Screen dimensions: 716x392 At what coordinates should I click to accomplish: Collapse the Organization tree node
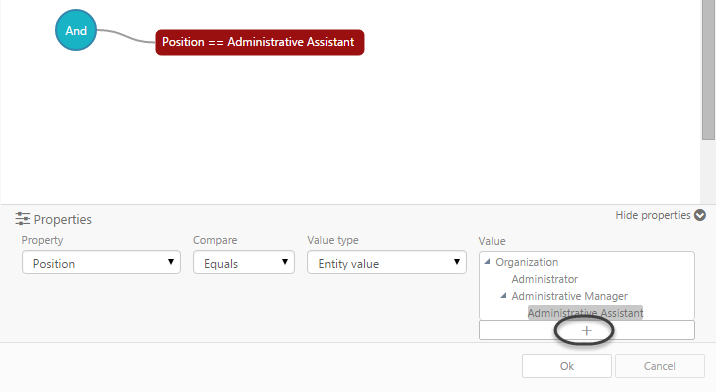pos(487,262)
